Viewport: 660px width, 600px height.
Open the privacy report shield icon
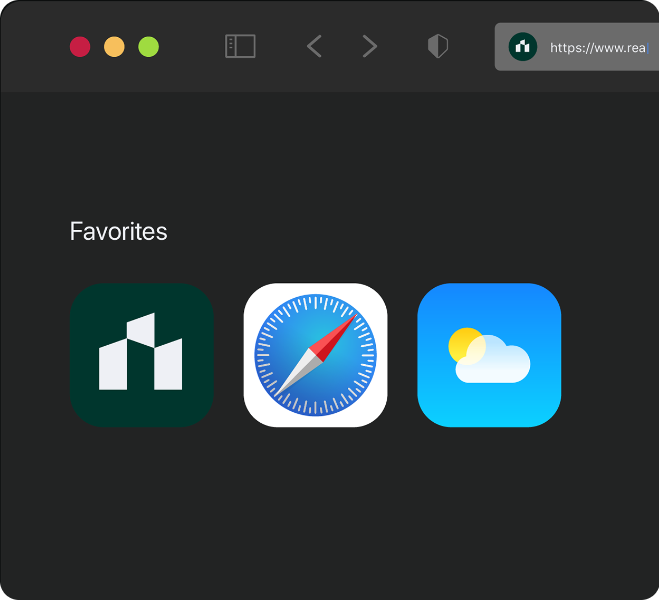coord(438,46)
